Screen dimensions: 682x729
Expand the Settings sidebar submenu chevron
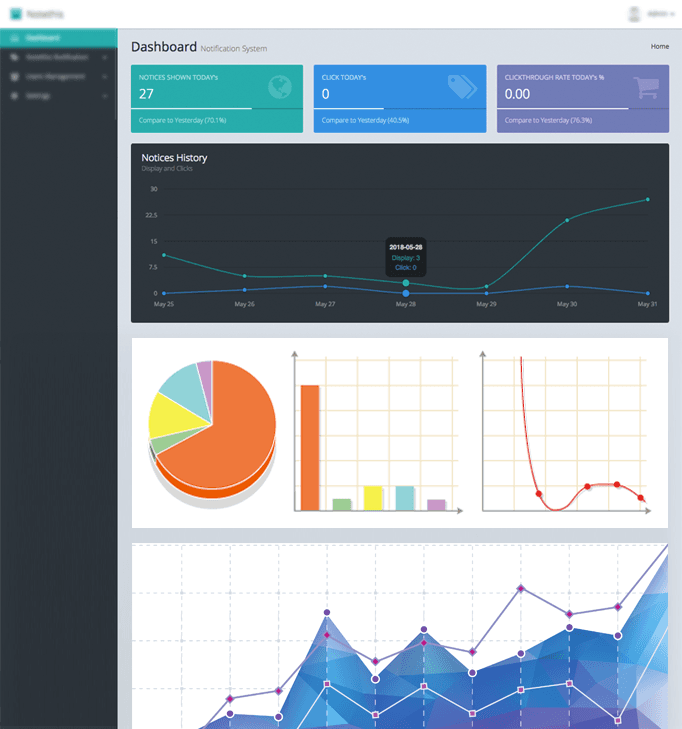(x=105, y=96)
